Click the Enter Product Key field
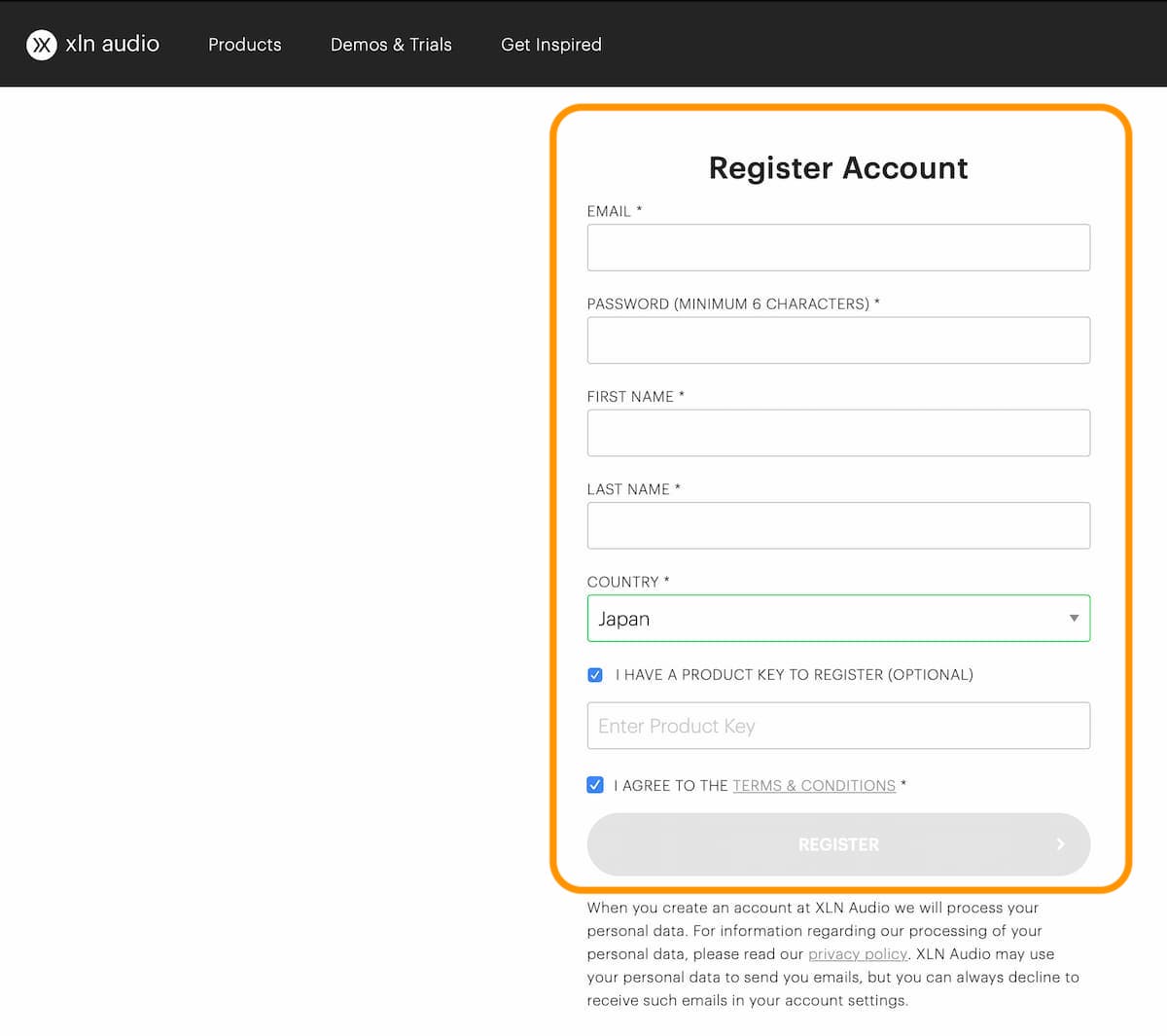Screen dimensions: 1167x1036 838,726
